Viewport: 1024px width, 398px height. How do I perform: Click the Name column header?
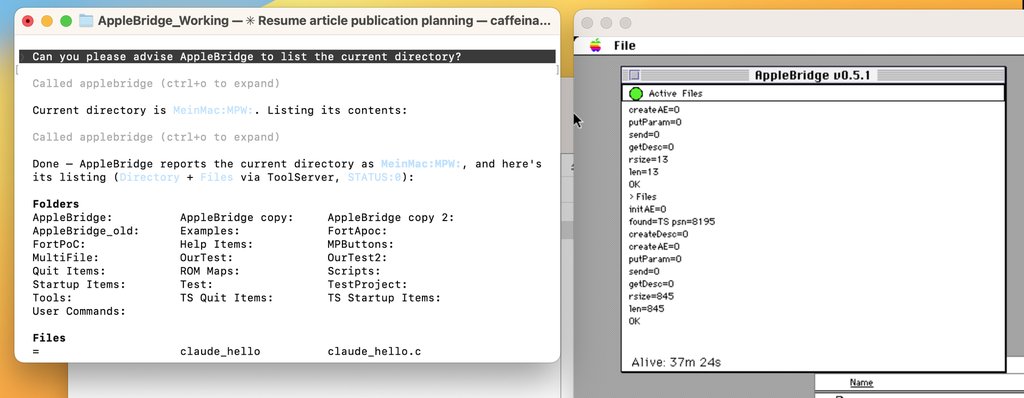pos(861,382)
